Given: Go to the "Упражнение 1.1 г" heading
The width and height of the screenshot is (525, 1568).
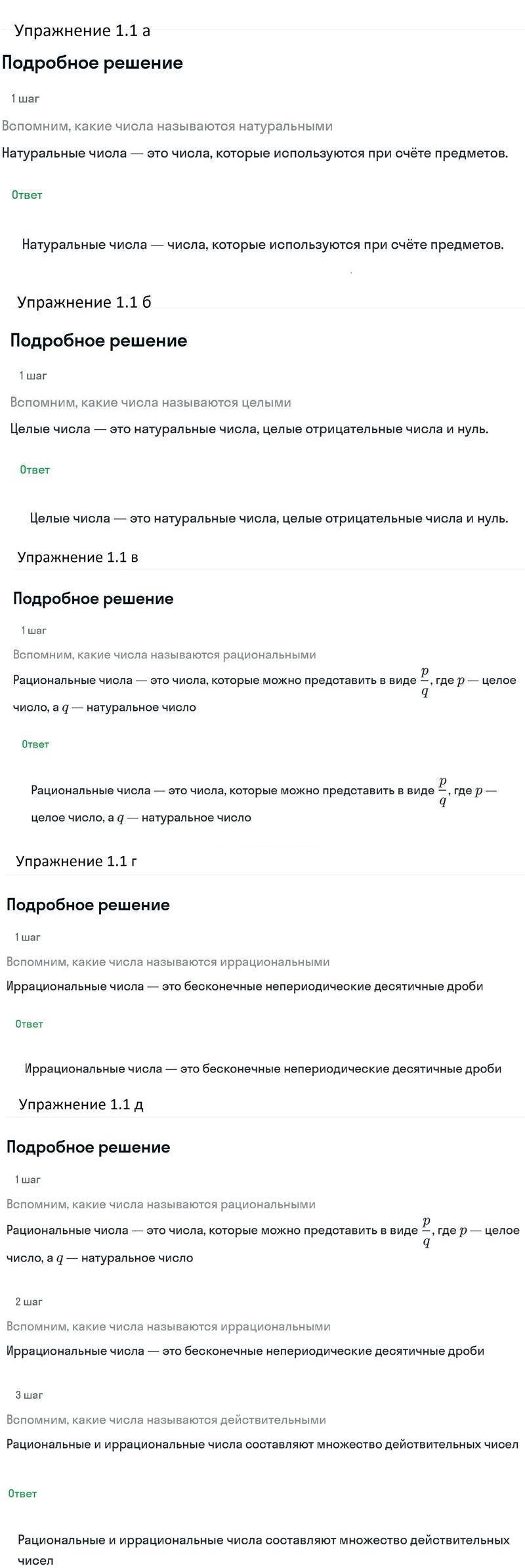Looking at the screenshot, I should pyautogui.click(x=76, y=860).
